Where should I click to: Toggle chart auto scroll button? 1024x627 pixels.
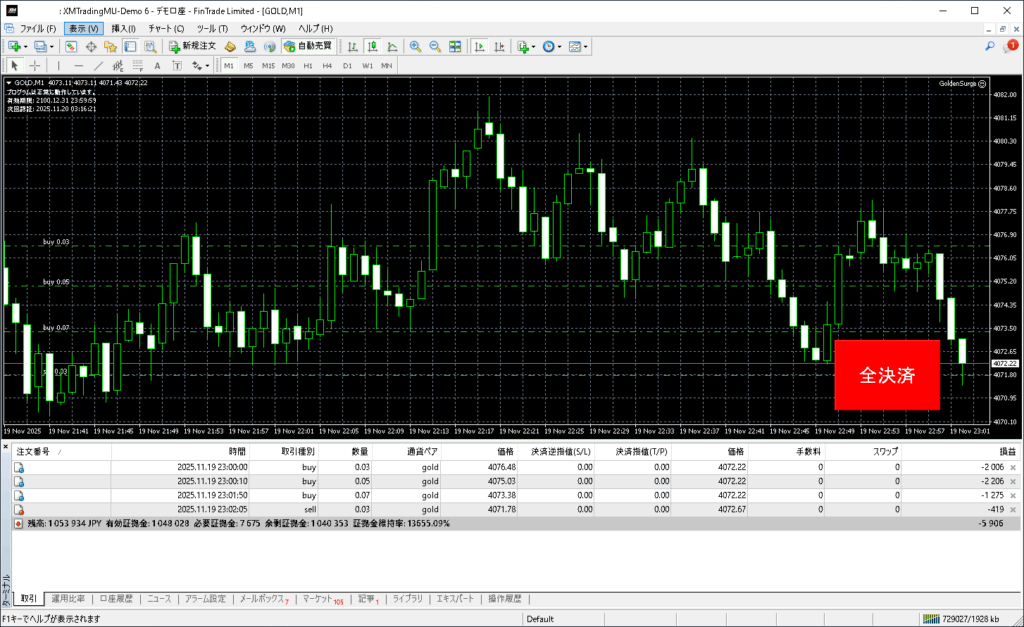point(479,46)
